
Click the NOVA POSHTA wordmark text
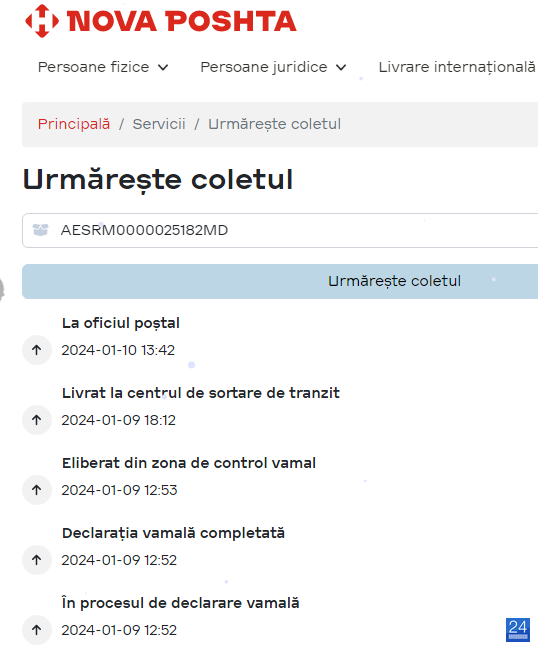(182, 21)
